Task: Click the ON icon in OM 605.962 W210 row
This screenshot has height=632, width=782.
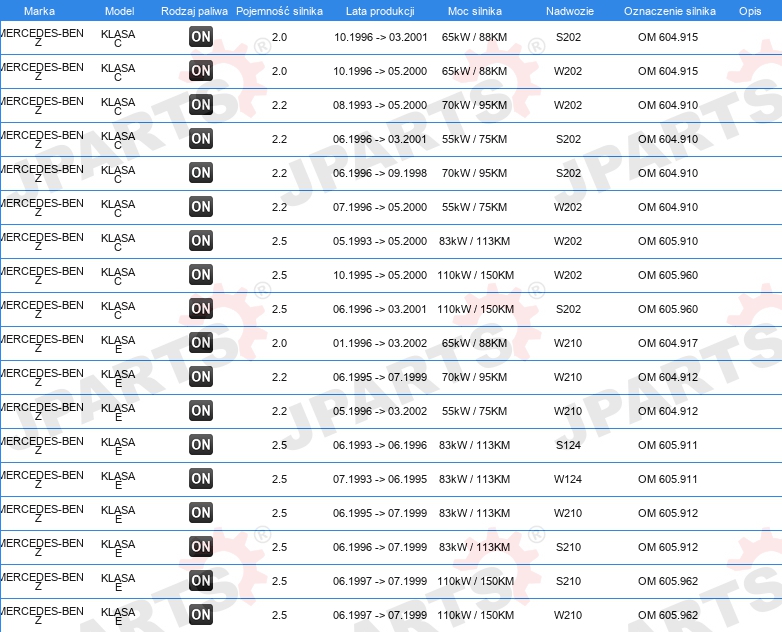Action: click(x=201, y=615)
